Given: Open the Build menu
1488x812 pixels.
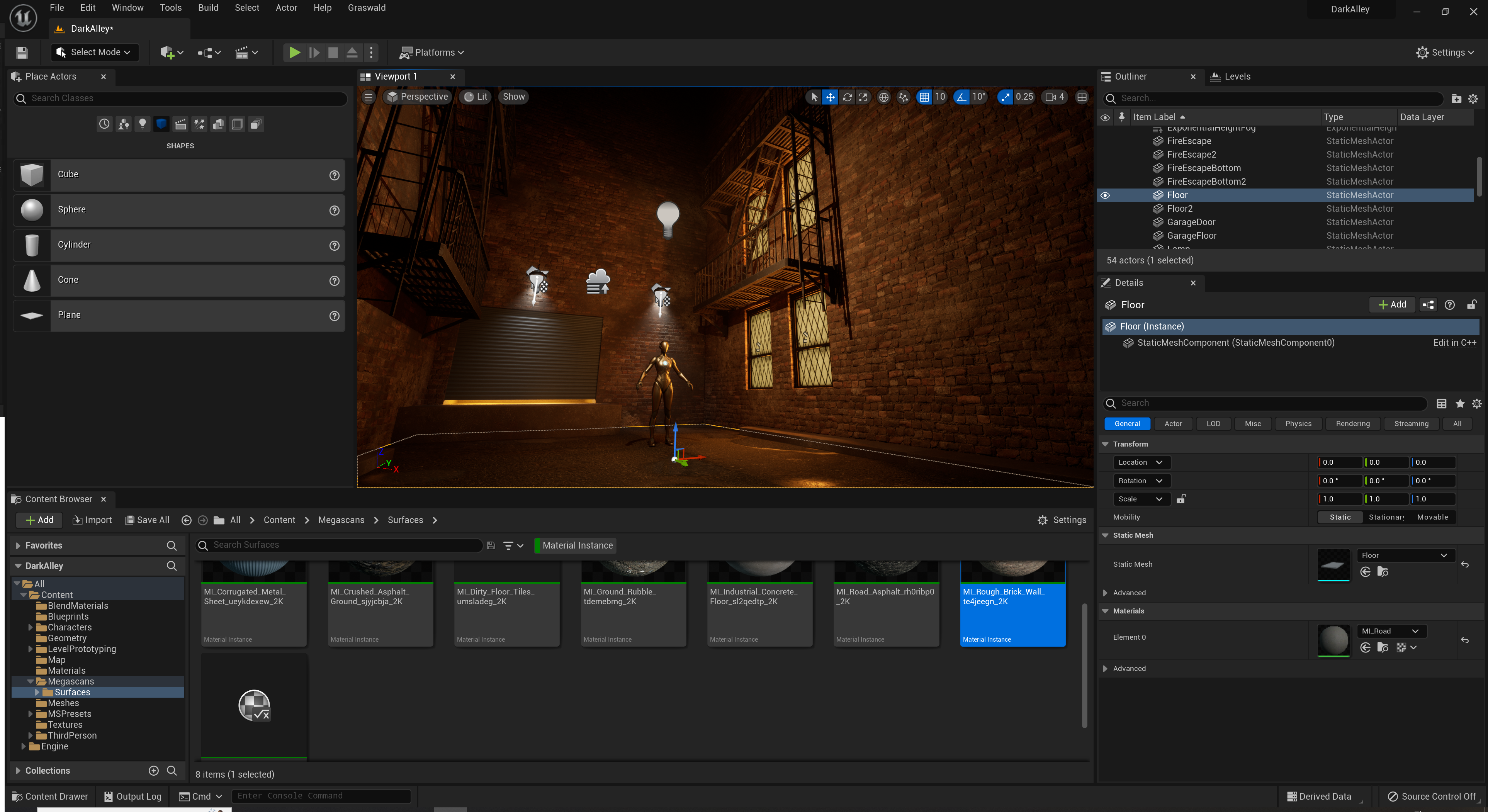Looking at the screenshot, I should 208,7.
